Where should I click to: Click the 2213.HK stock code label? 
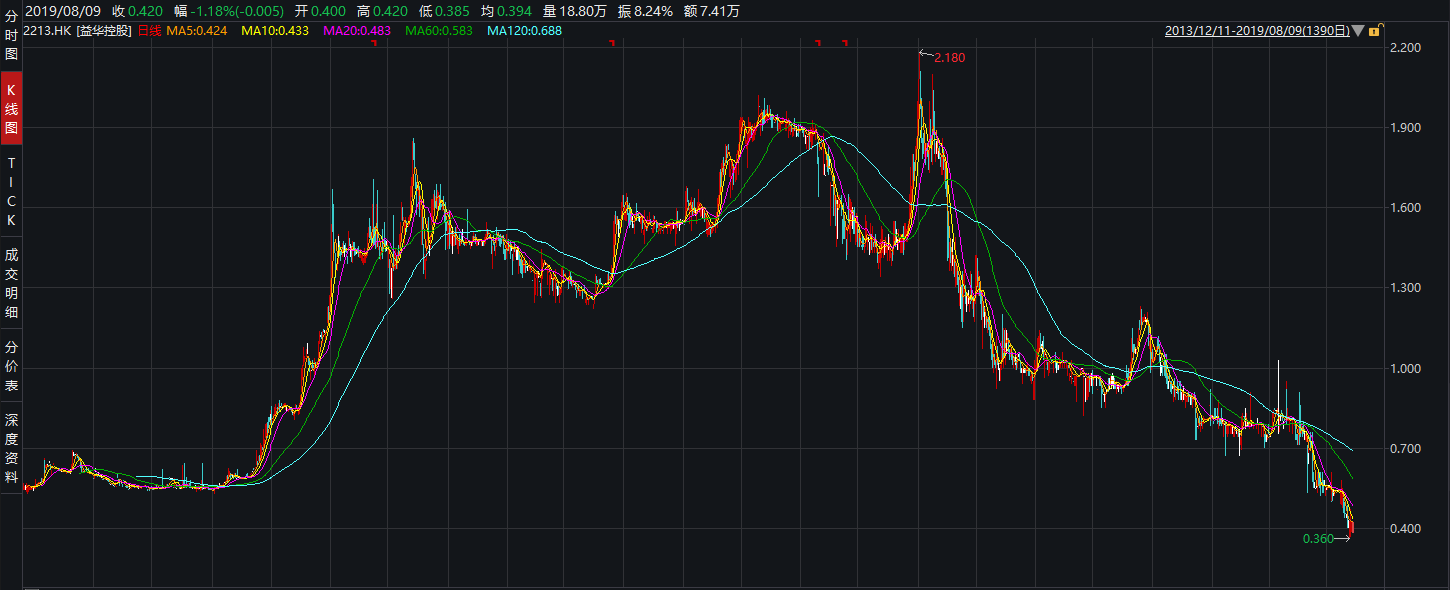point(47,31)
